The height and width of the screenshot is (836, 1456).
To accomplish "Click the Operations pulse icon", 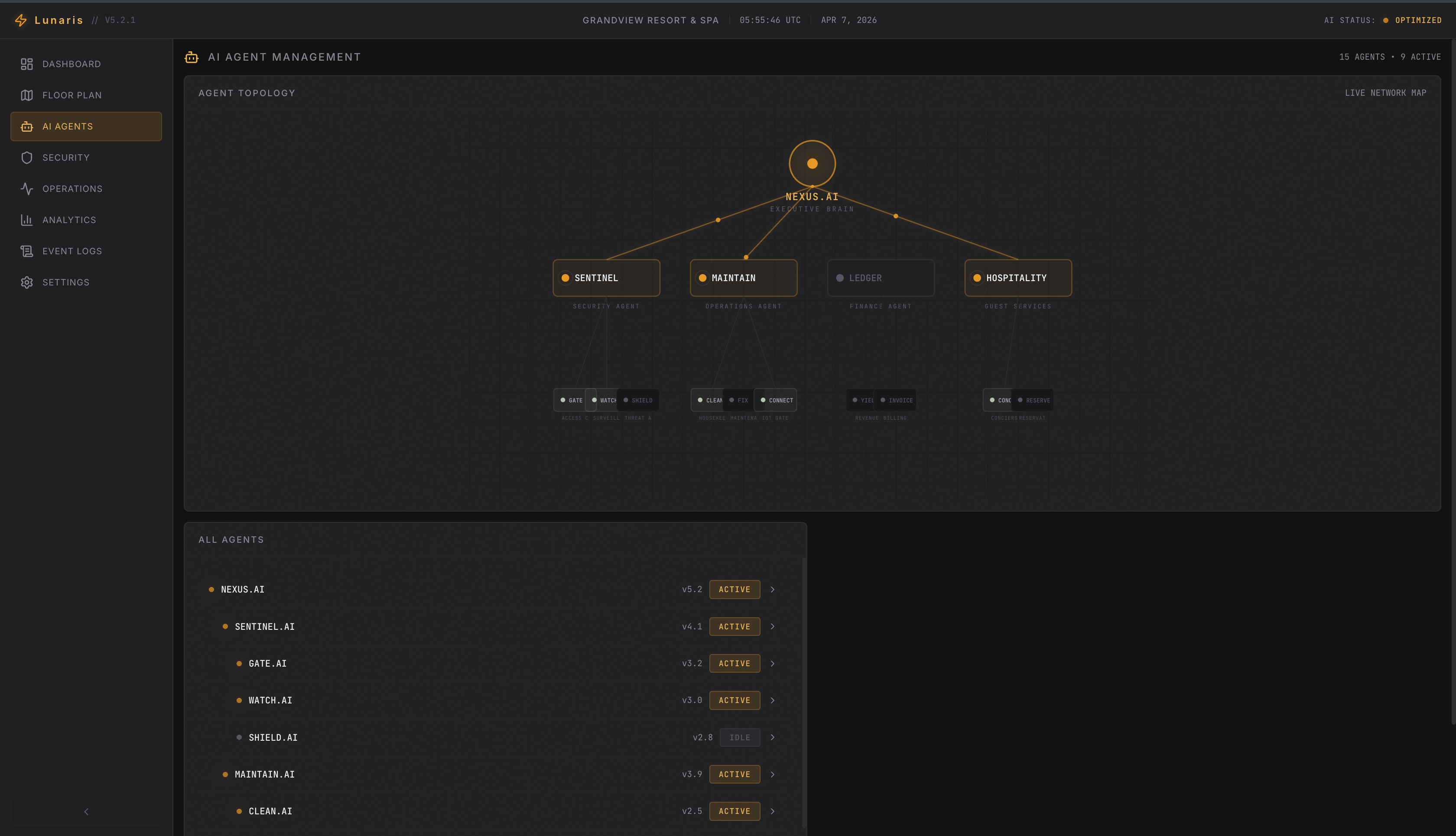I will pyautogui.click(x=26, y=189).
